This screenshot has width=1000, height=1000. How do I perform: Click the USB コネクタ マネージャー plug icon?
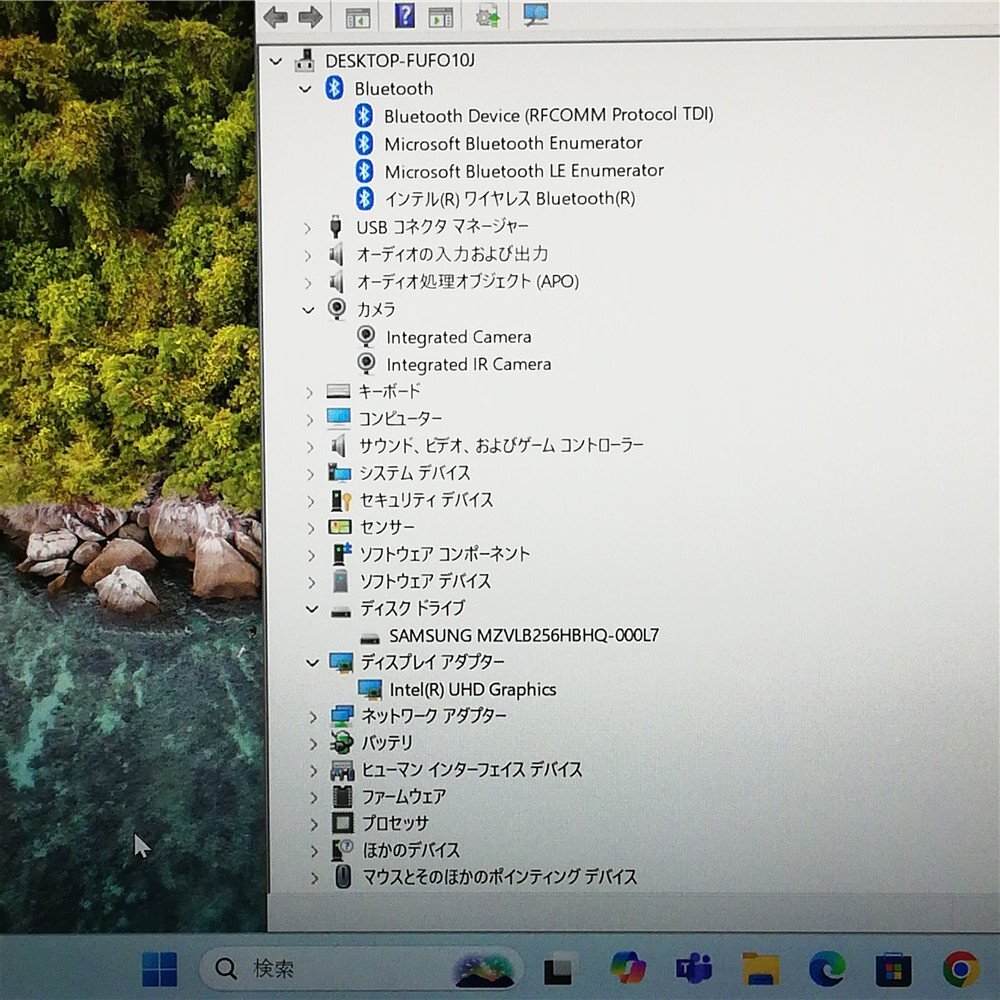(335, 226)
